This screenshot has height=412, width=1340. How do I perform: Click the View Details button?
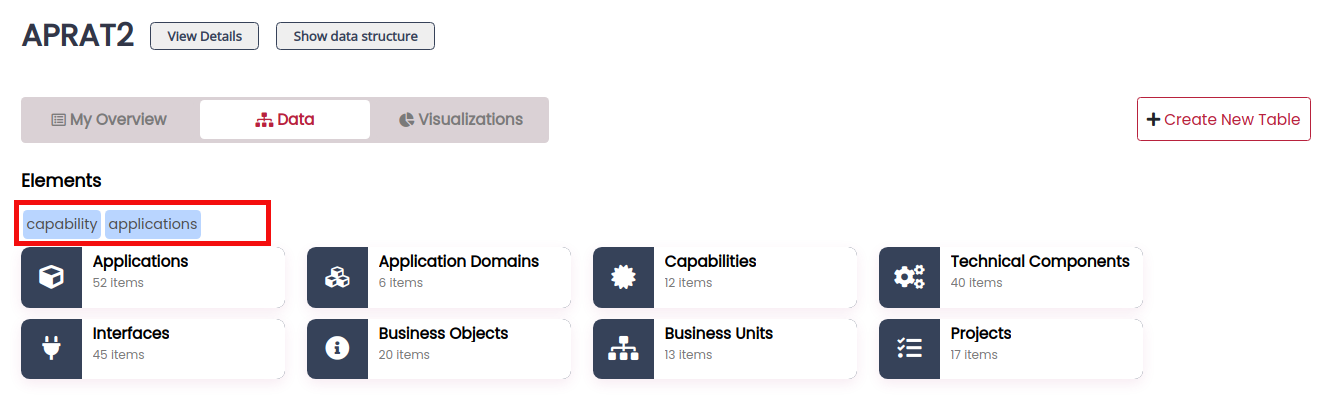tap(204, 36)
